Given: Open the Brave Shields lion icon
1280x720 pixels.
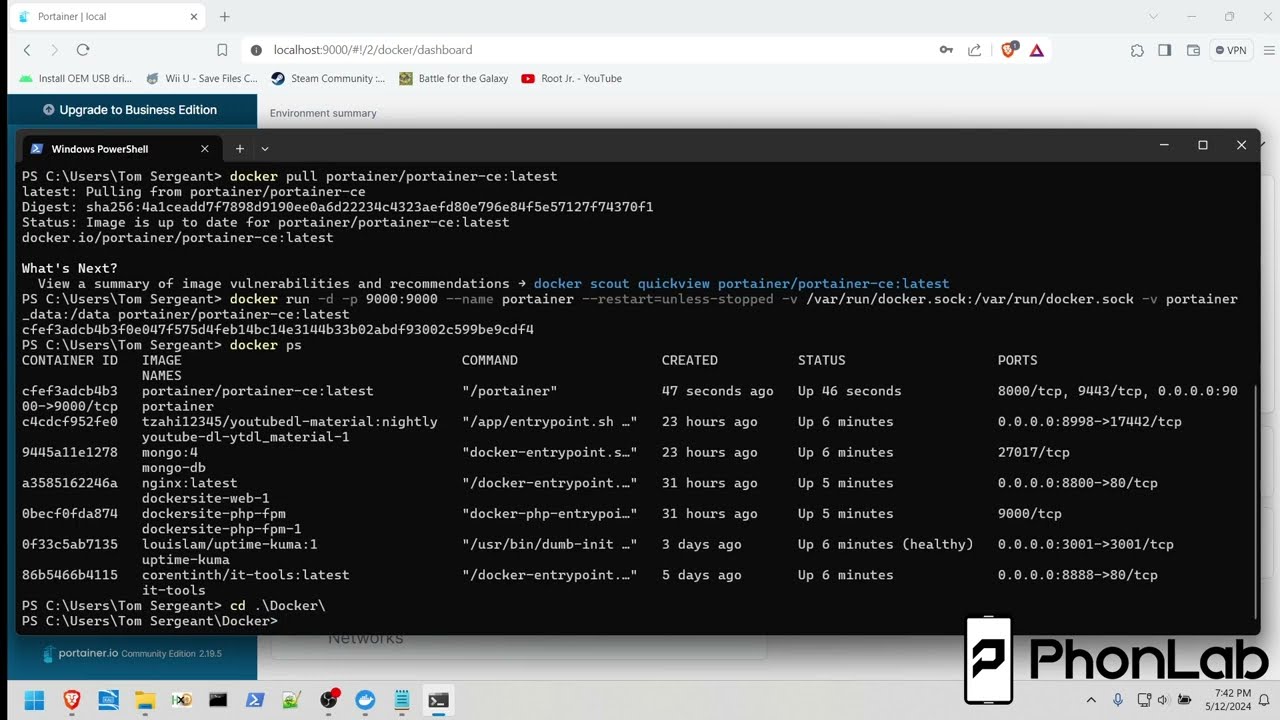Looking at the screenshot, I should tap(1008, 49).
